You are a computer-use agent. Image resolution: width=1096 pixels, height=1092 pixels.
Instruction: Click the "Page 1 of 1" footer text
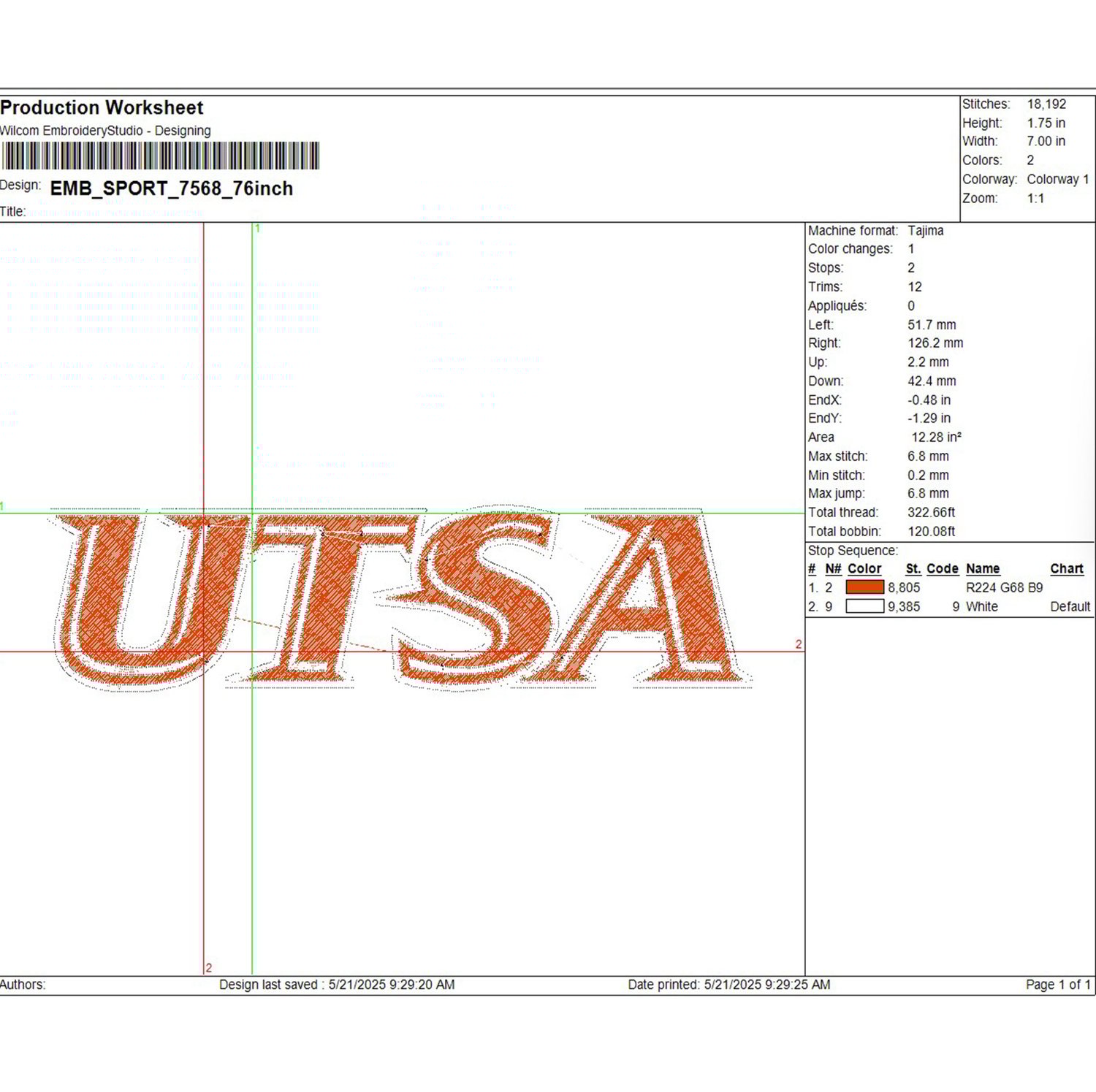pyautogui.click(x=1058, y=985)
